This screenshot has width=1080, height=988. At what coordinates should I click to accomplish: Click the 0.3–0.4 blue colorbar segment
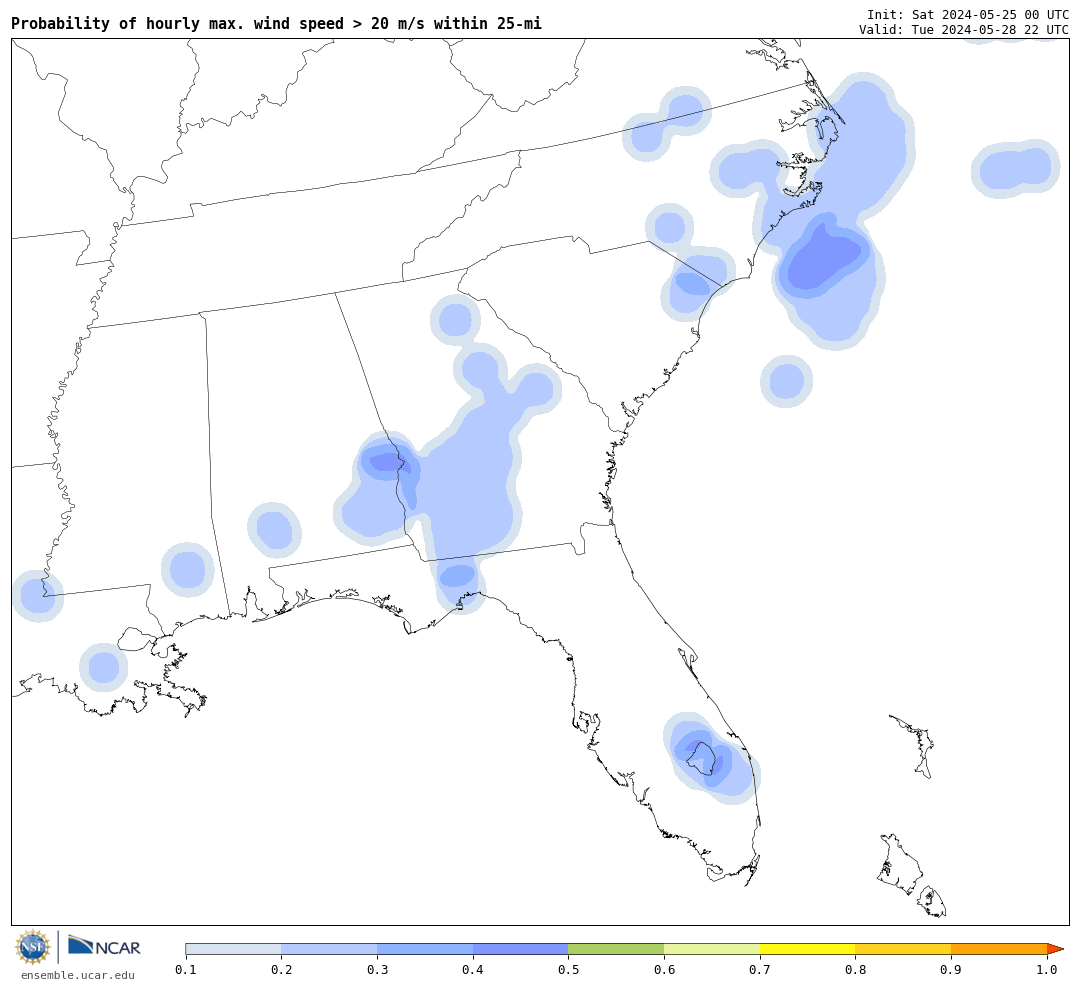[x=425, y=949]
